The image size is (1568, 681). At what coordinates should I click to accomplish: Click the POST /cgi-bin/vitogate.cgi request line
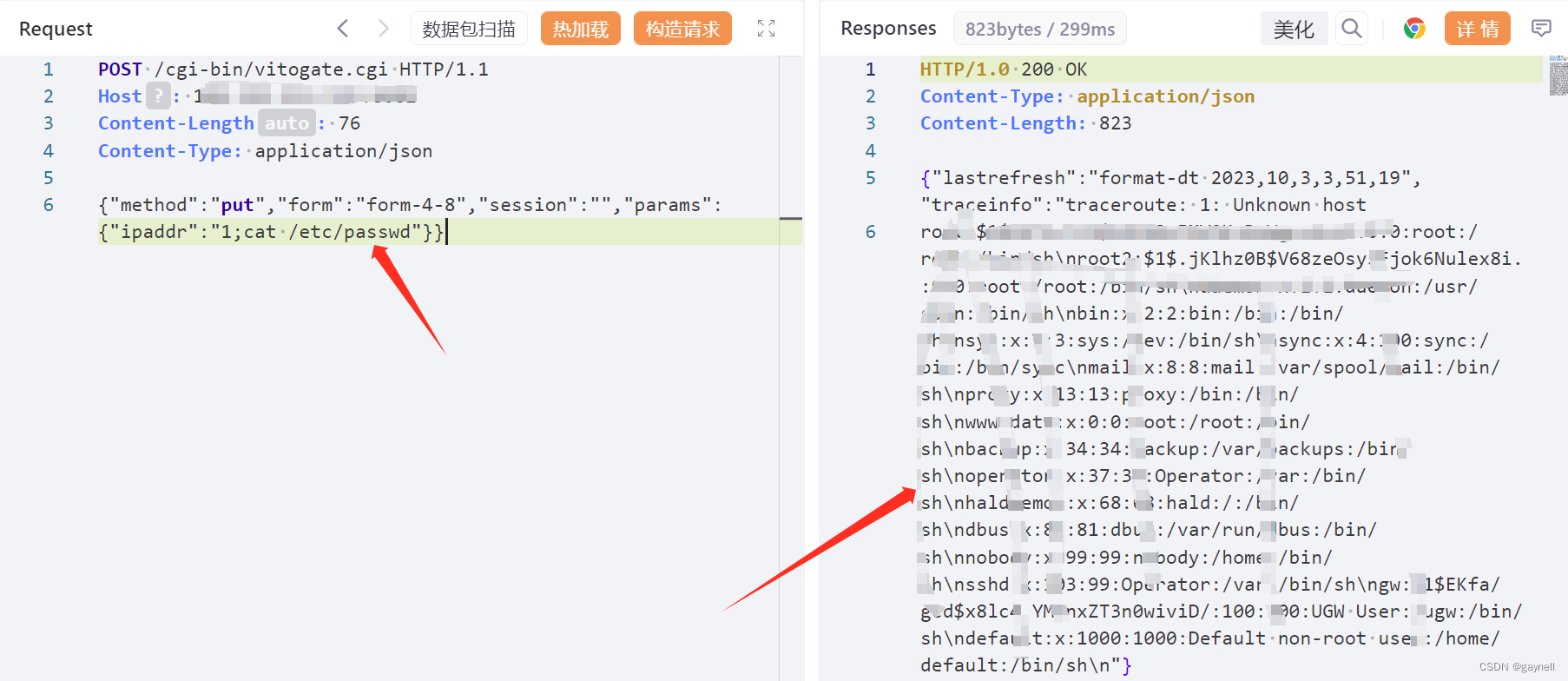coord(293,69)
